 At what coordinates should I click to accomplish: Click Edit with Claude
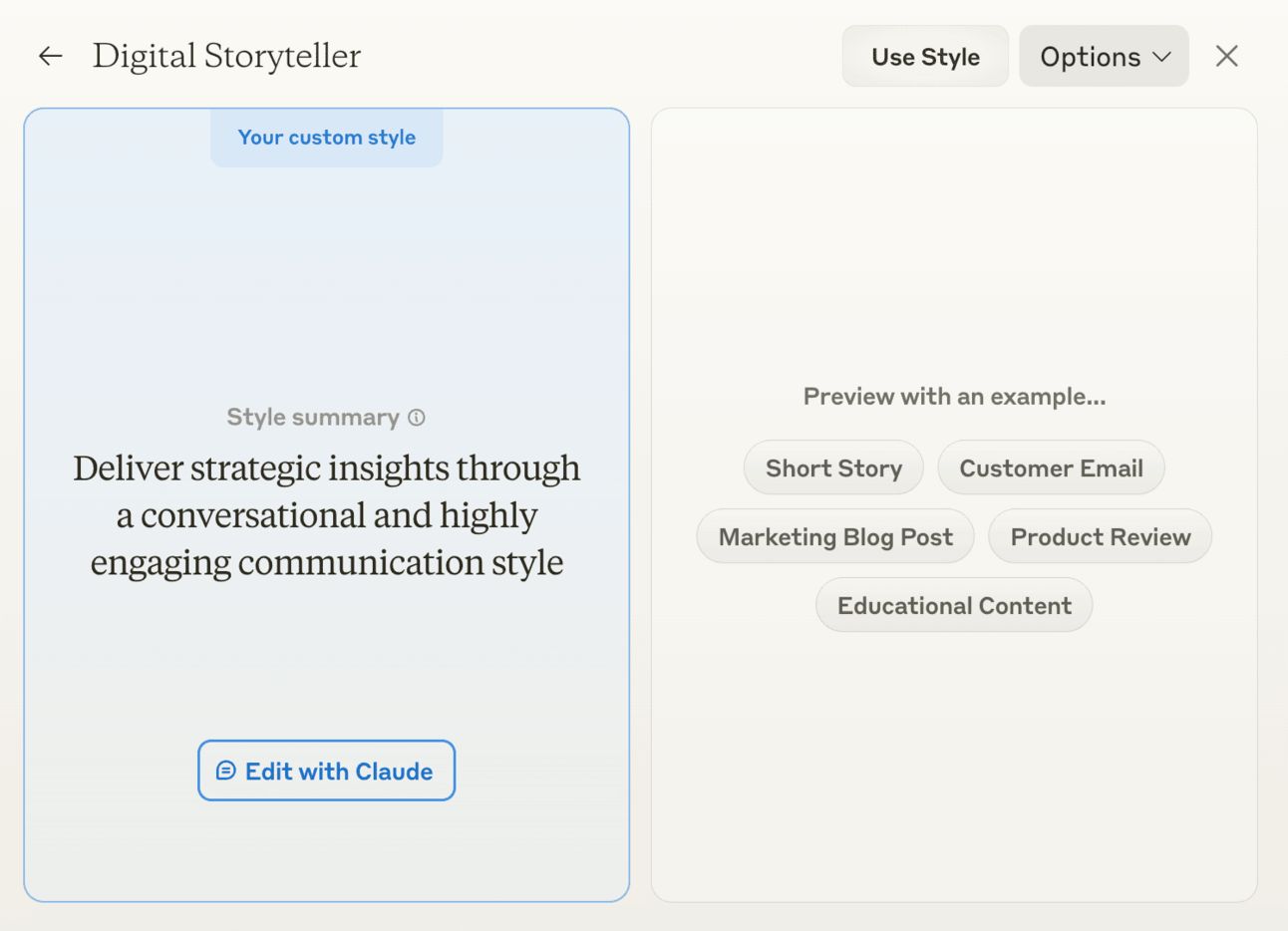[339, 771]
